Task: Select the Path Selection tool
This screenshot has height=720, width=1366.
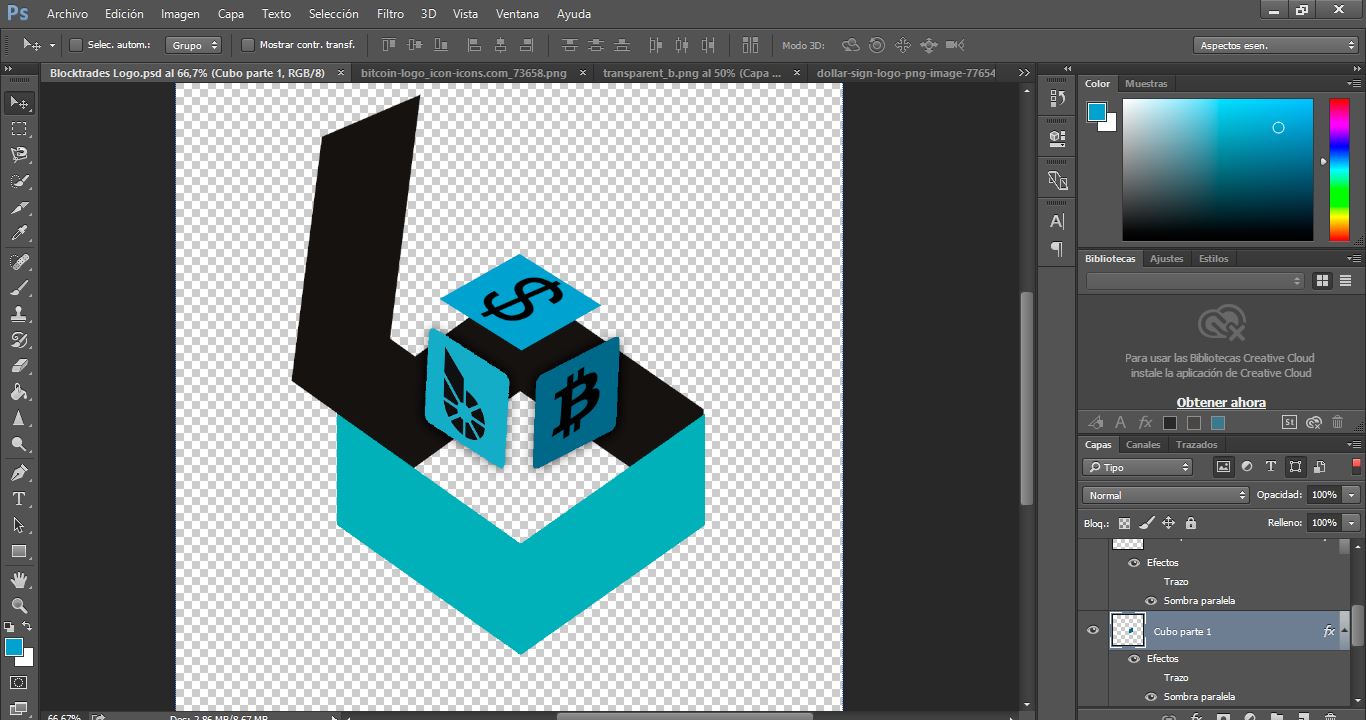Action: (19, 524)
